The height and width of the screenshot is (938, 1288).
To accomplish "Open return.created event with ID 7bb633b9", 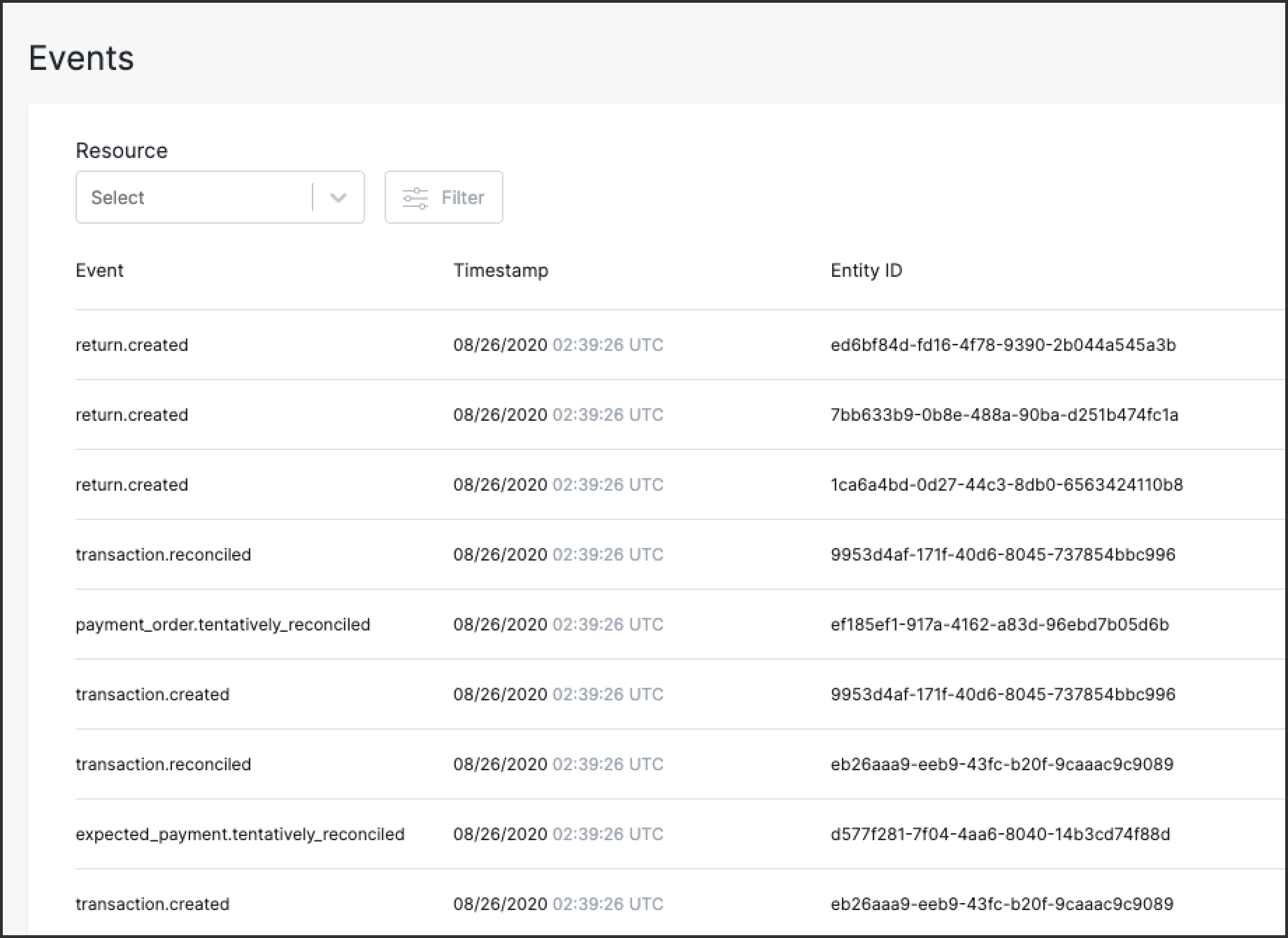I will 132,415.
